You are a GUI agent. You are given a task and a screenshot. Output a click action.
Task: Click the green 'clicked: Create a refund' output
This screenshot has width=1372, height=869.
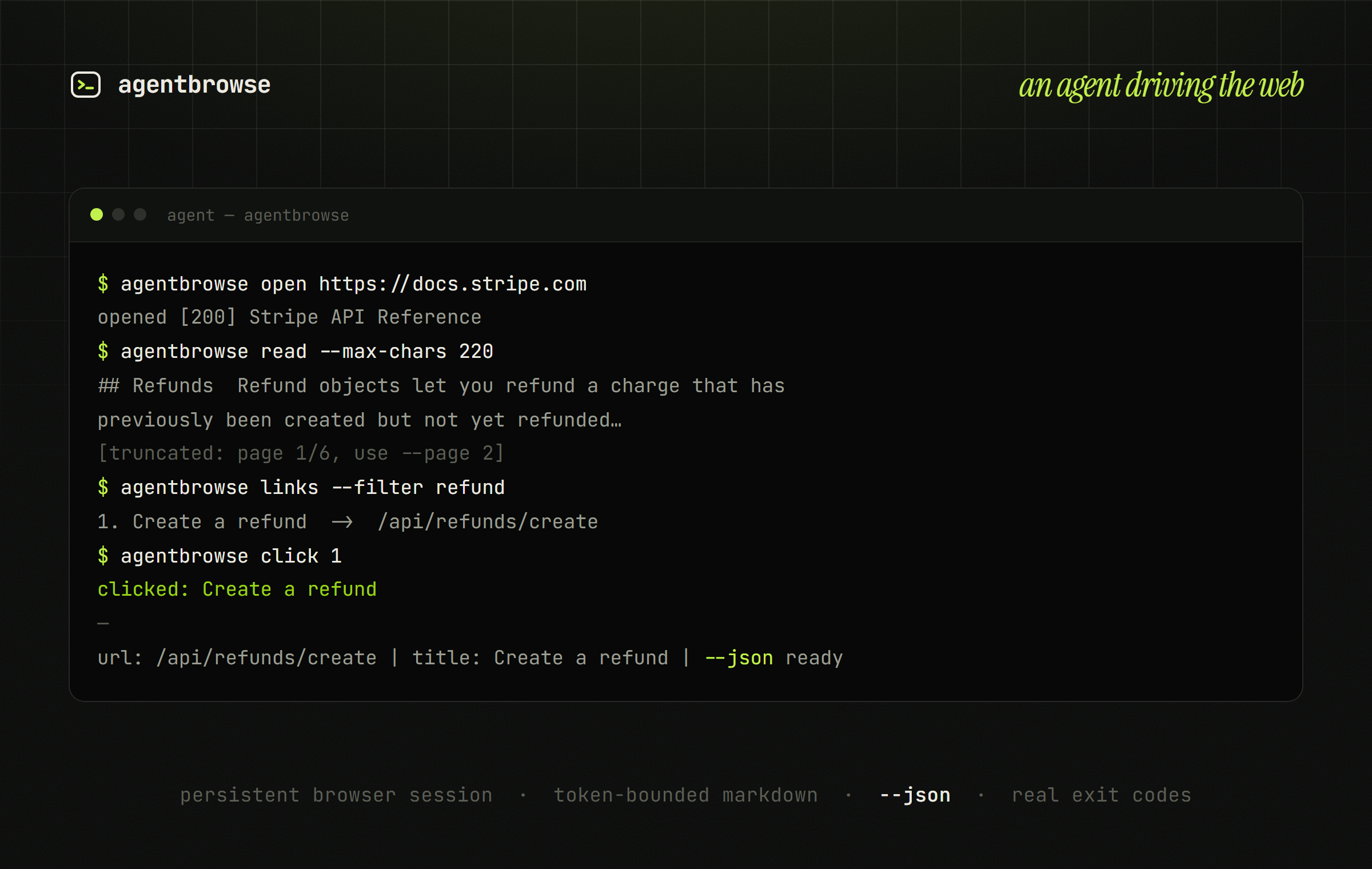[237, 589]
